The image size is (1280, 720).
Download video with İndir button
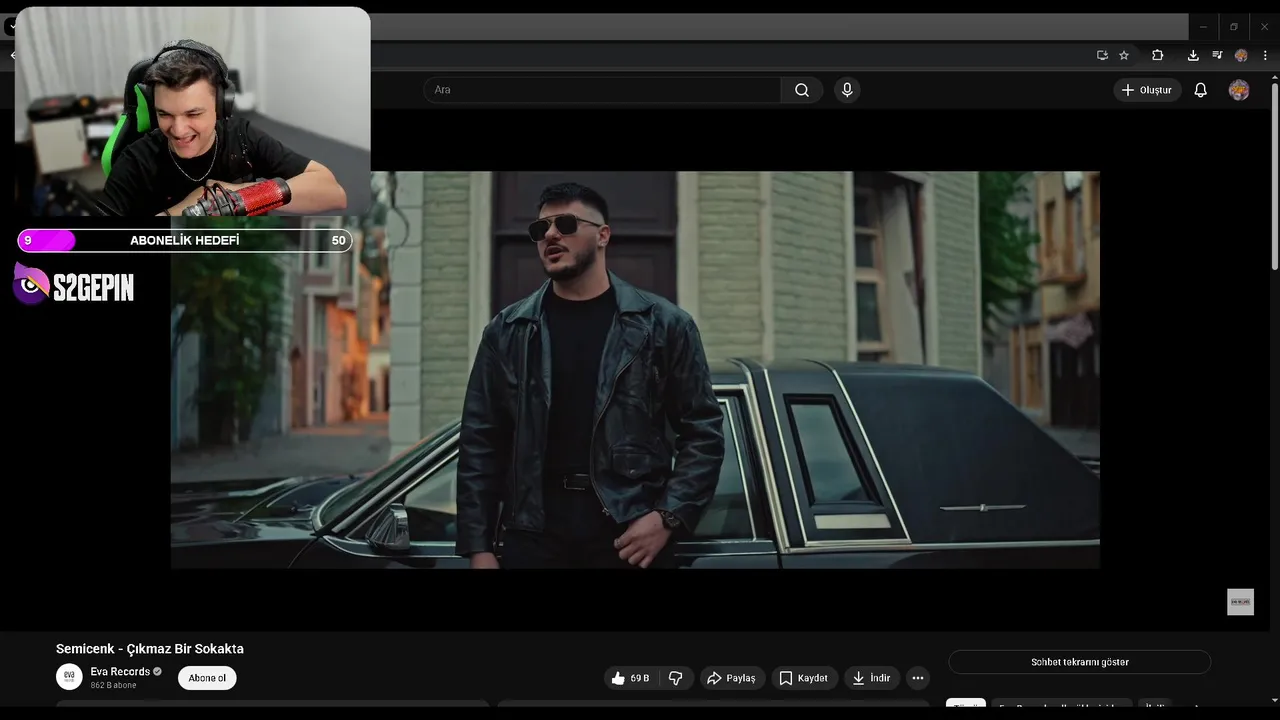[871, 678]
